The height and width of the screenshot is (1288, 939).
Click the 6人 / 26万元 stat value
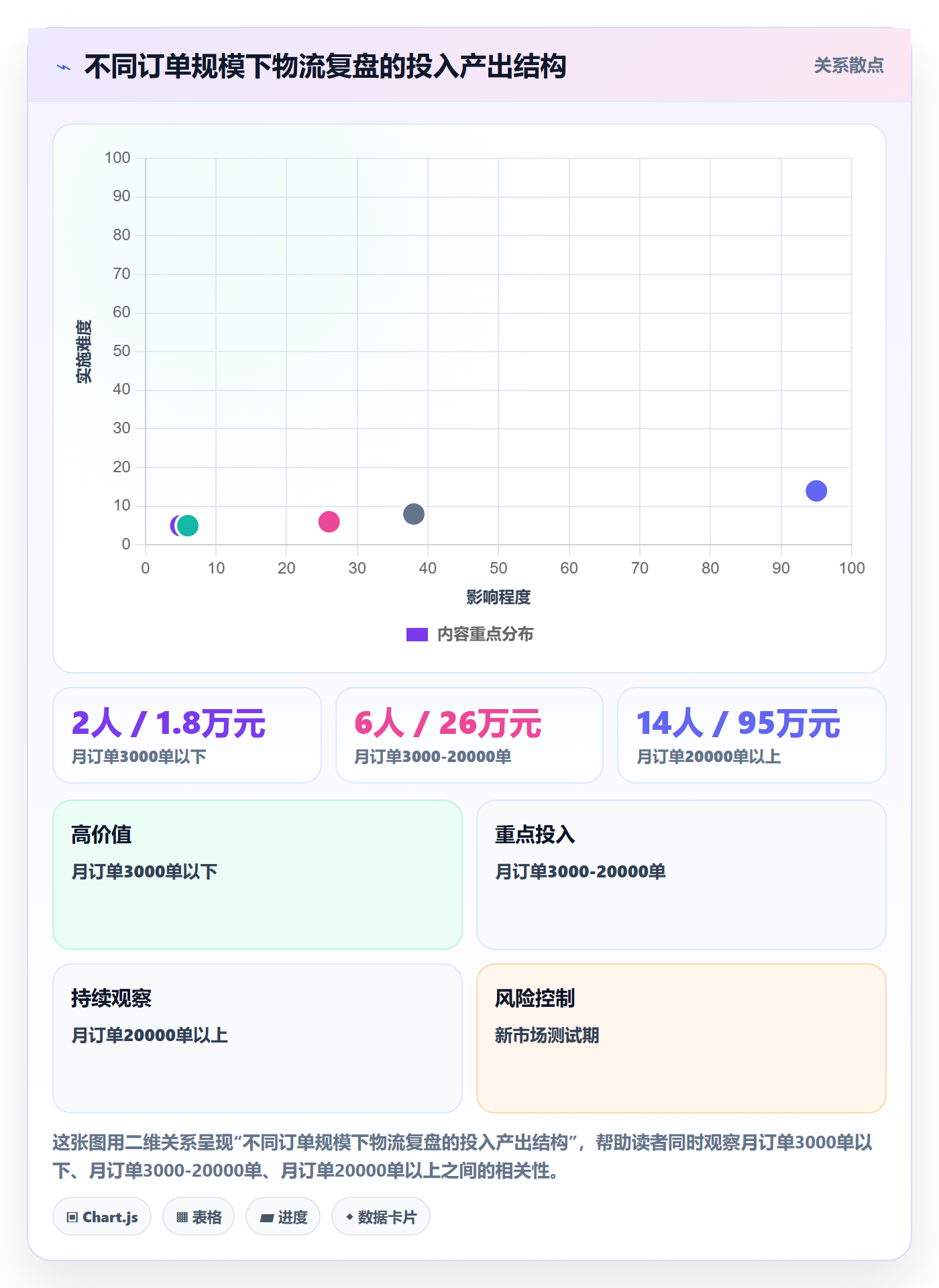447,723
